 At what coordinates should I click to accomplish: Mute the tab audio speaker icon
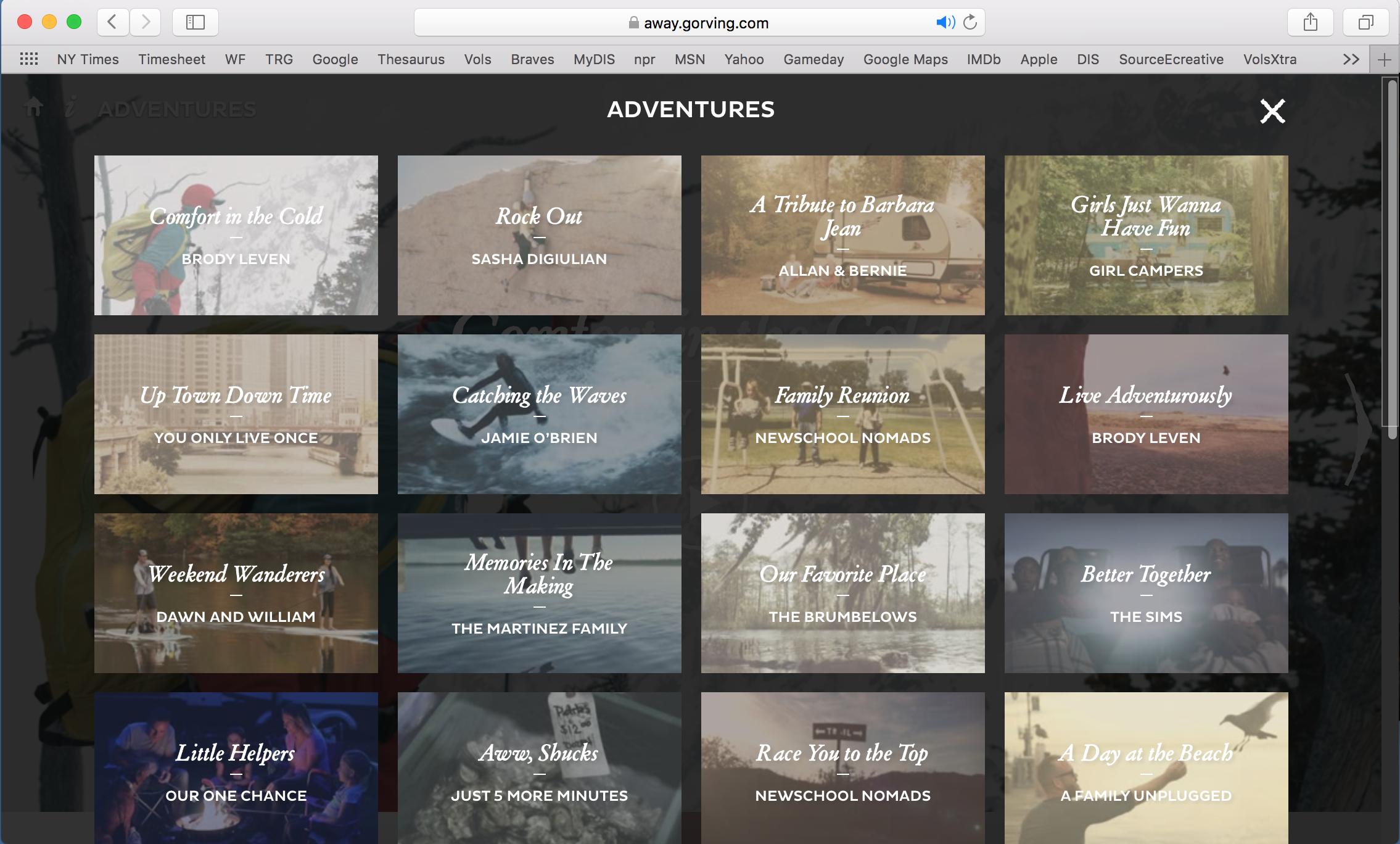[945, 23]
